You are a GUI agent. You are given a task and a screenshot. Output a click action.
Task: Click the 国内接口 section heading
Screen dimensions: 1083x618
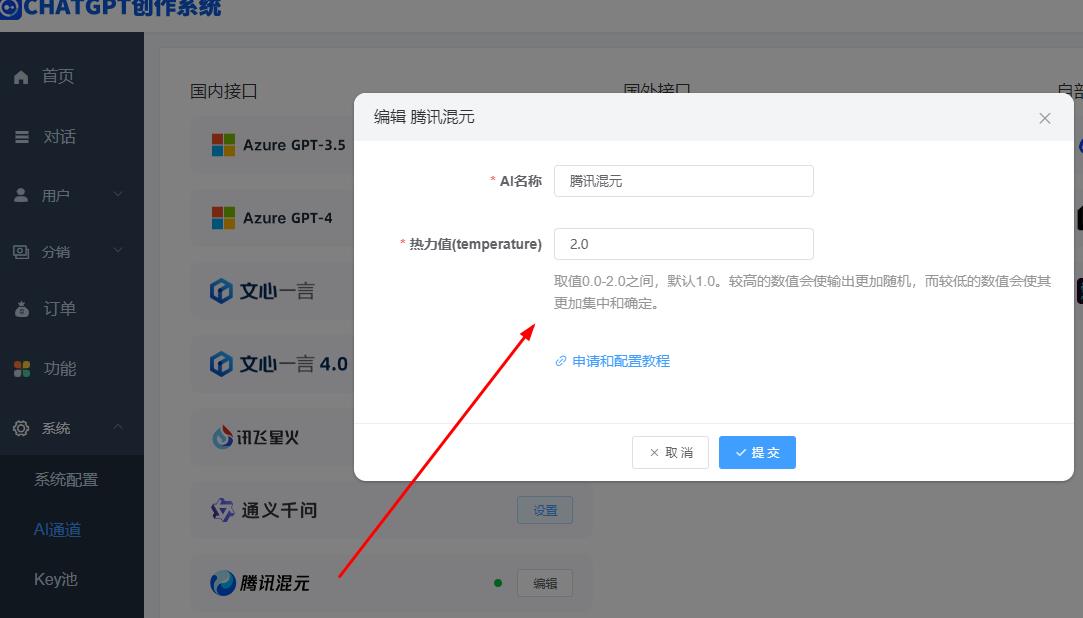click(224, 91)
